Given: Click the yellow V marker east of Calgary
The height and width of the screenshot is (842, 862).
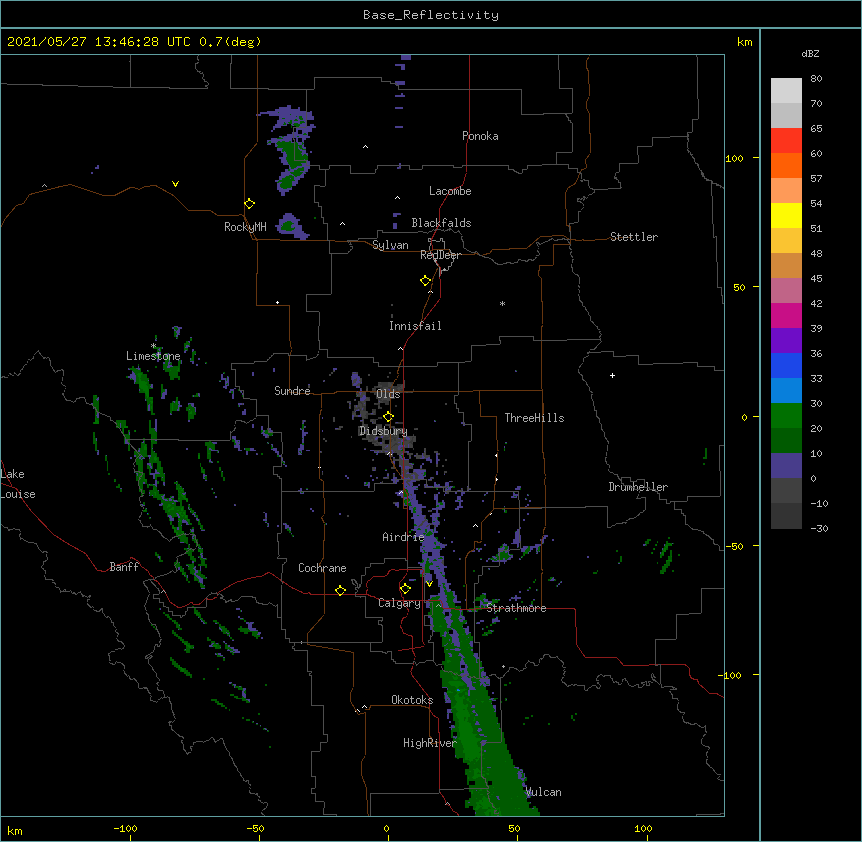Looking at the screenshot, I should (429, 584).
